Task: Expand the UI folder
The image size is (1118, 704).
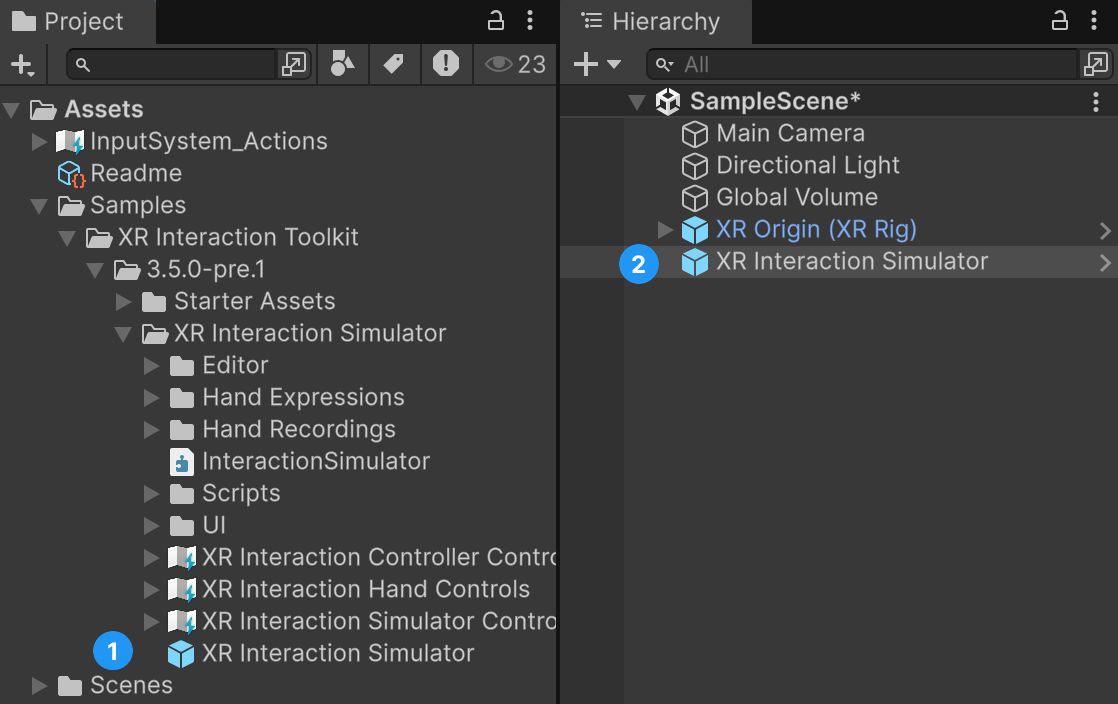Action: (x=152, y=526)
